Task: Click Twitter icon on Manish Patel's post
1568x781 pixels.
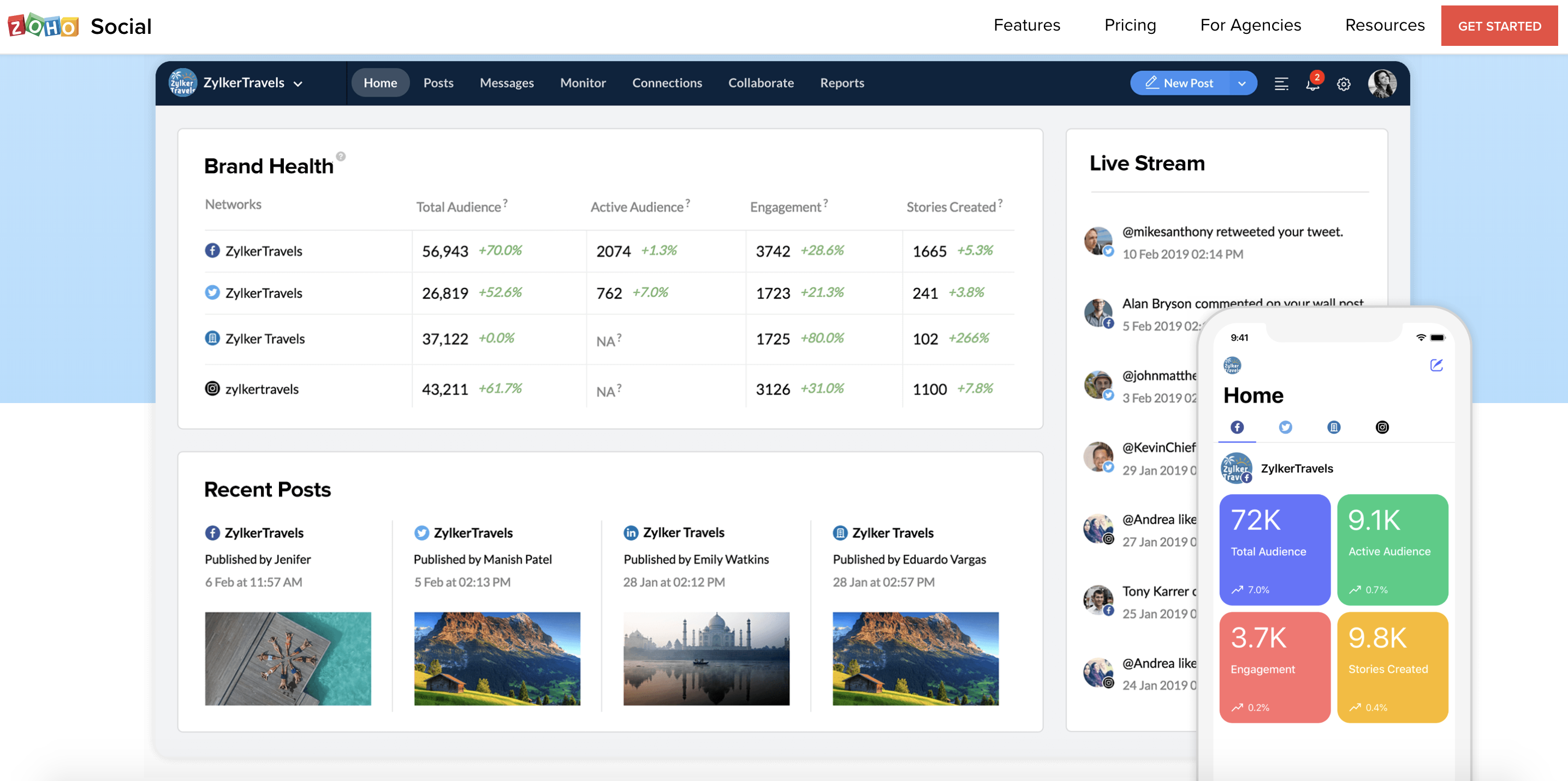Action: click(421, 532)
